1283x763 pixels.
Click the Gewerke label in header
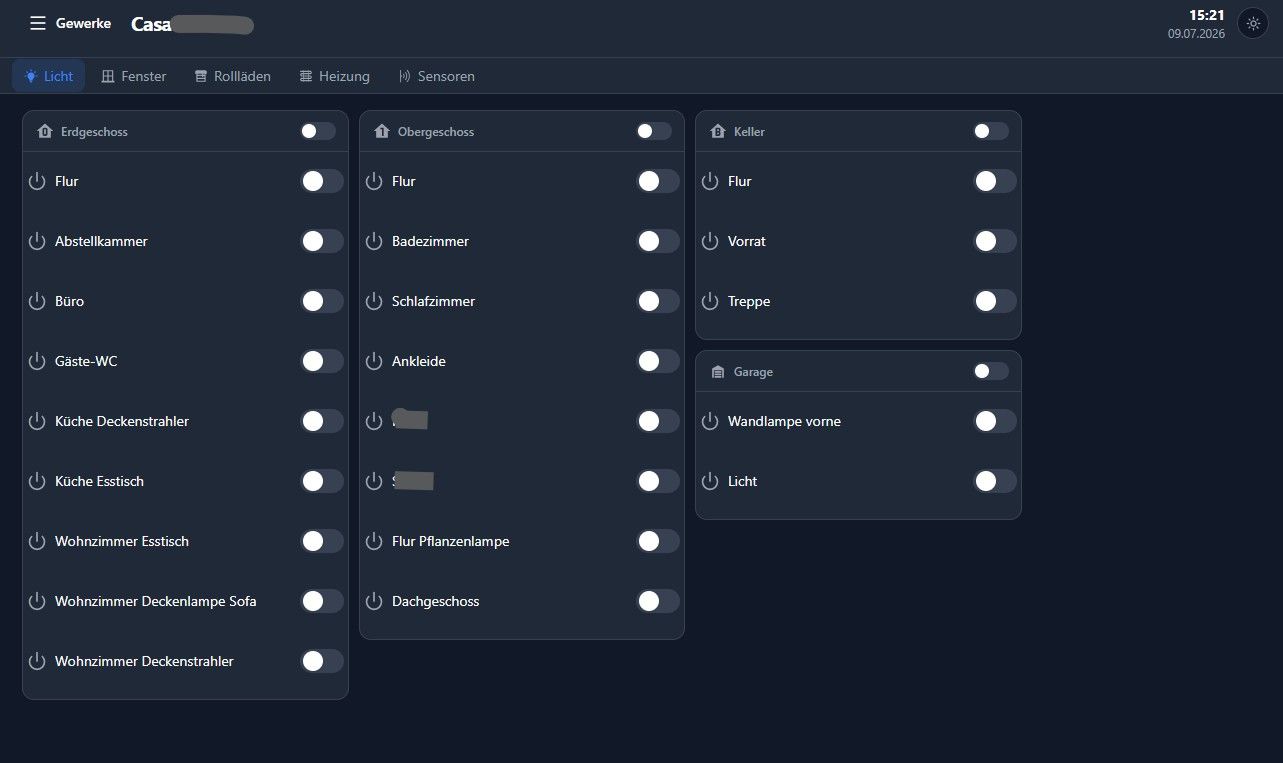pyautogui.click(x=83, y=23)
